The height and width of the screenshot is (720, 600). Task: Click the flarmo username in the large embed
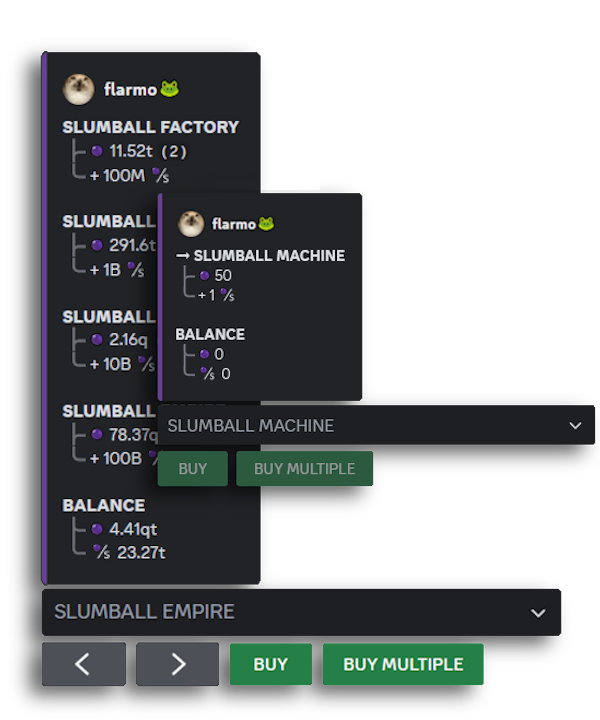[x=130, y=89]
